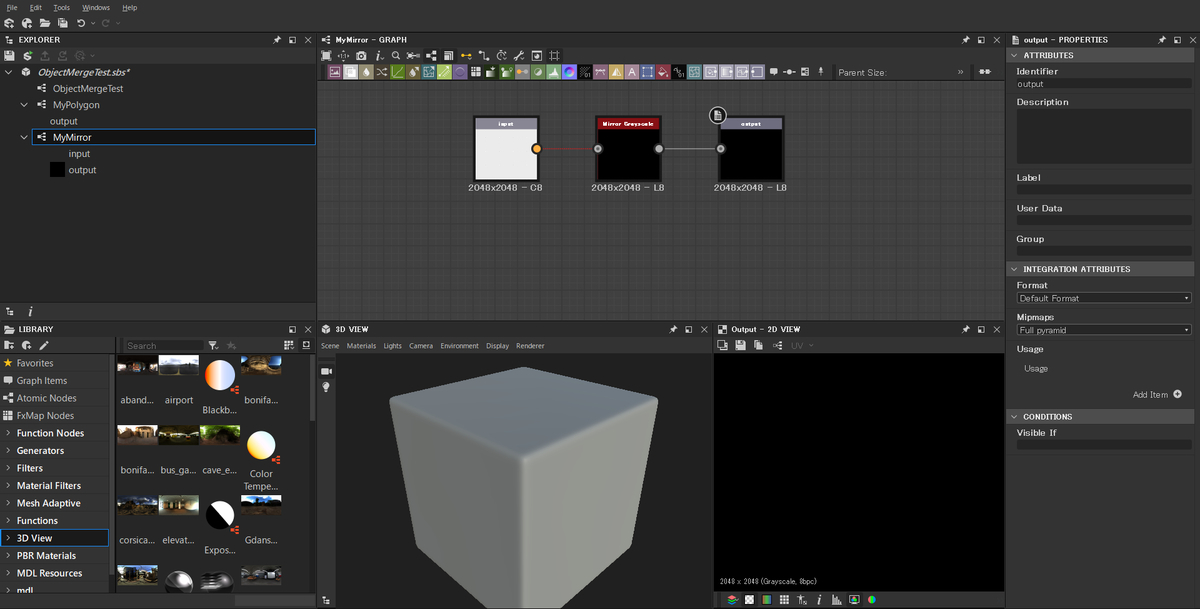The height and width of the screenshot is (609, 1200).
Task: Select the Mirror Grayscale node
Action: point(628,149)
